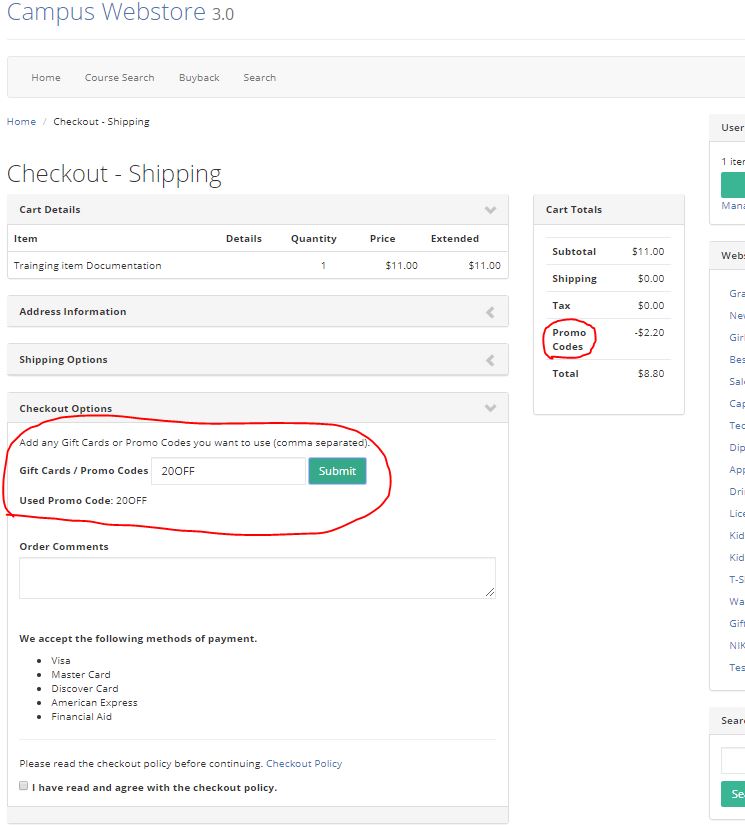Click the Checkout - Shipping breadcrumb text
The width and height of the screenshot is (745, 825).
[101, 122]
